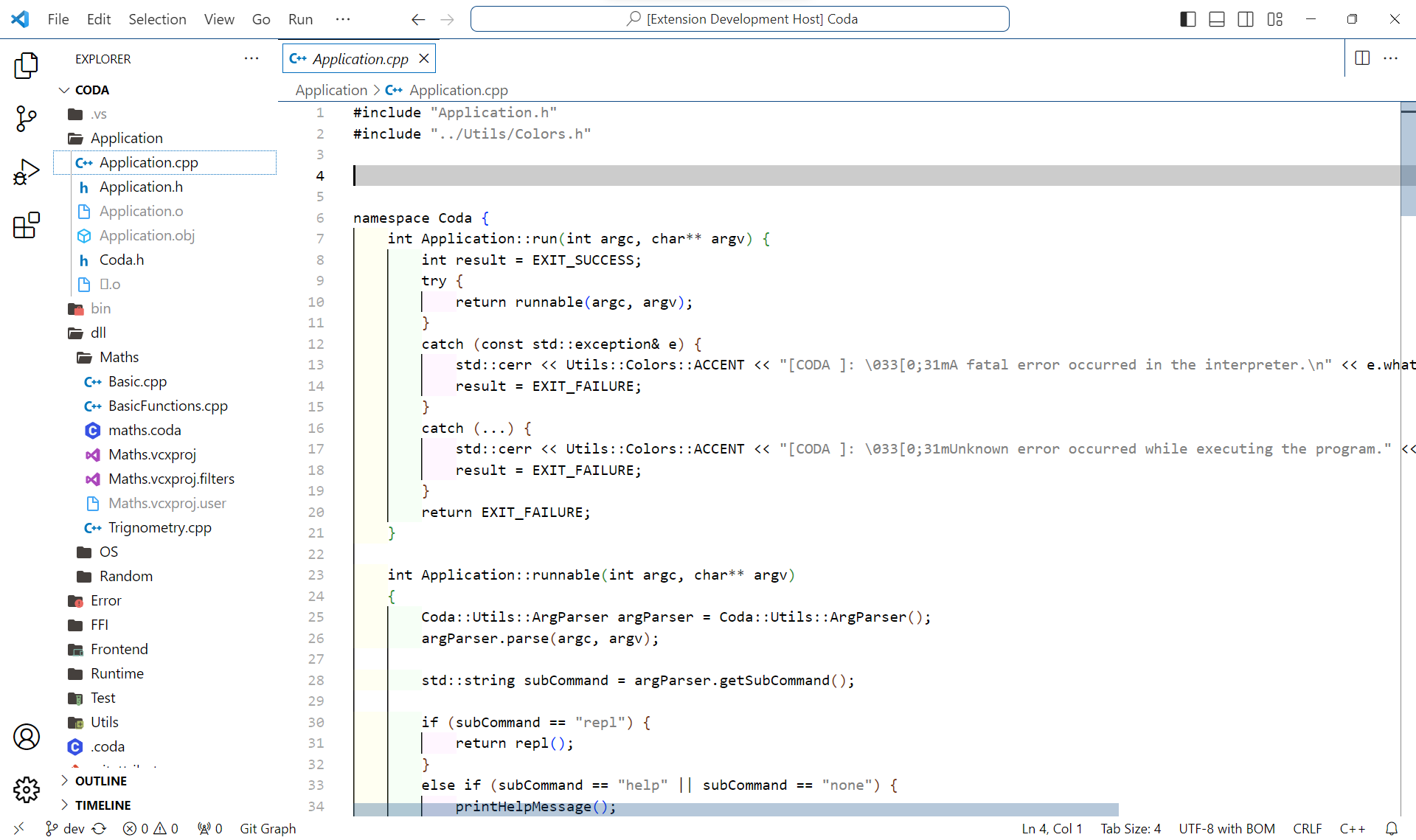The image size is (1416, 840).
Task: Open the Run menu
Action: tap(300, 19)
